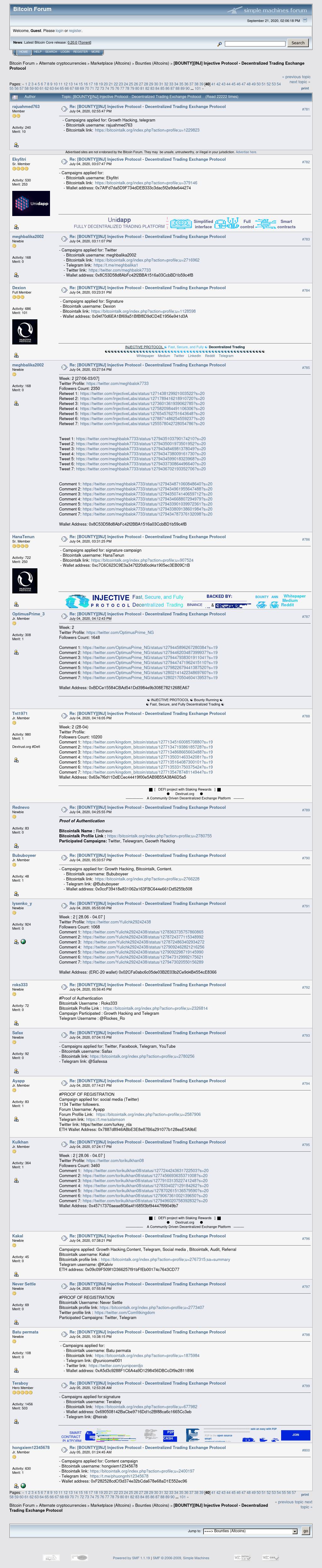
Task: Open Marketplace (Altcoins) breadcrumb at top
Action: point(110,63)
